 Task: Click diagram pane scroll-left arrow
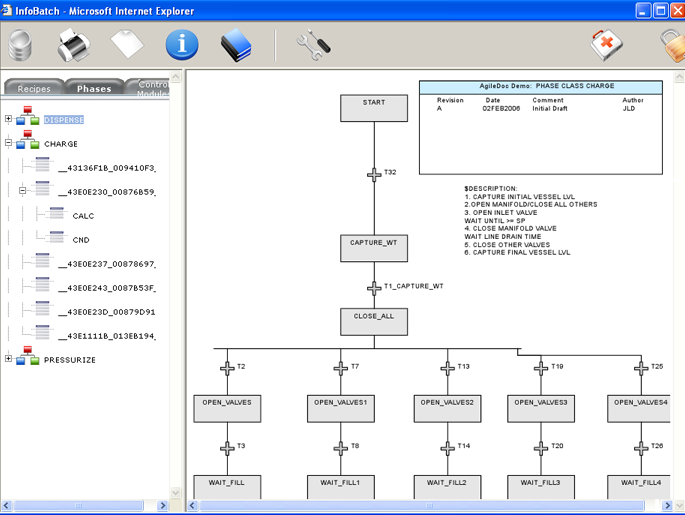(192, 505)
